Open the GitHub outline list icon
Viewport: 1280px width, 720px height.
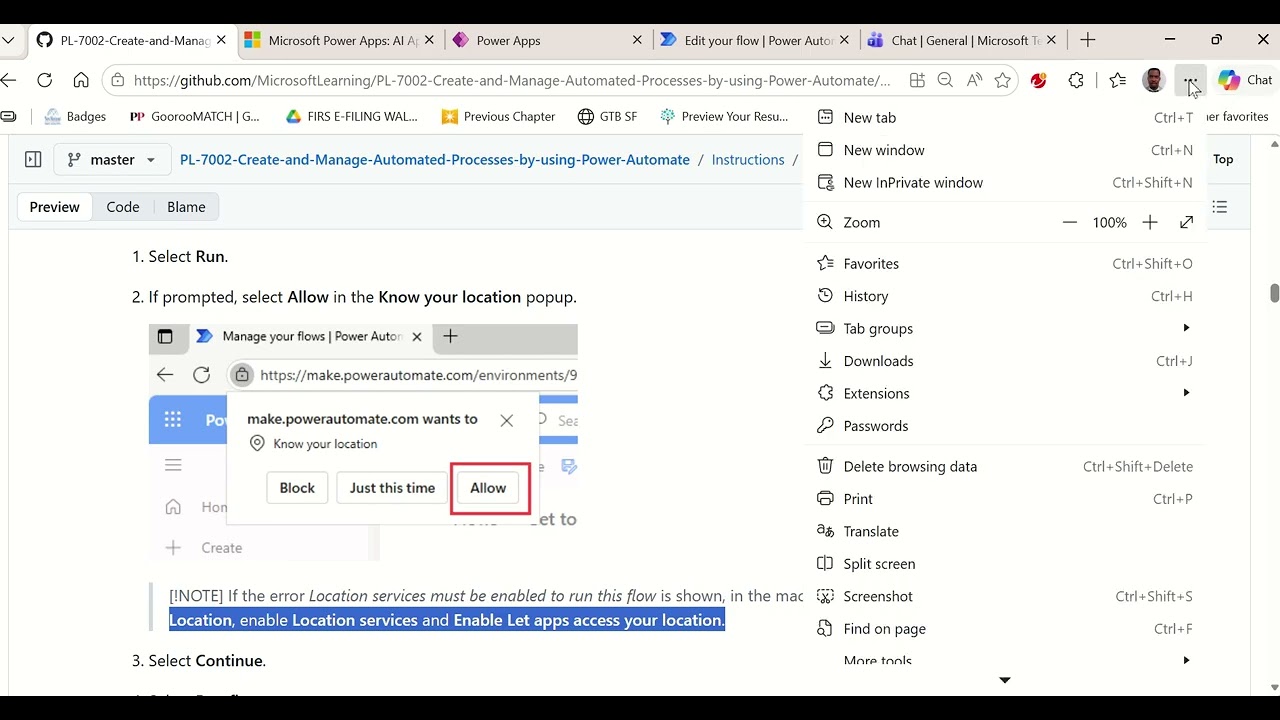coord(1220,207)
